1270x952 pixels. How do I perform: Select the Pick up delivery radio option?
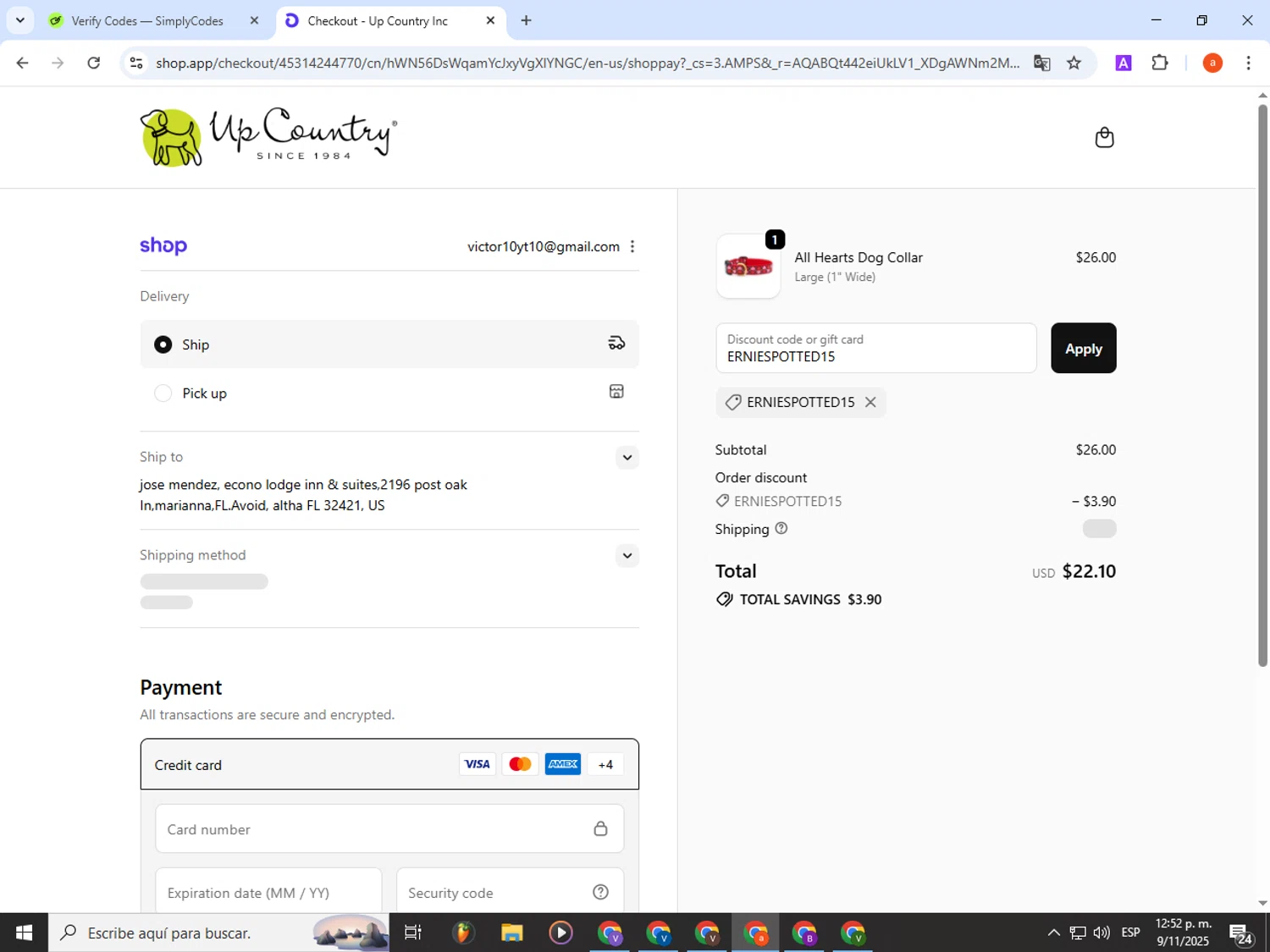click(x=163, y=393)
